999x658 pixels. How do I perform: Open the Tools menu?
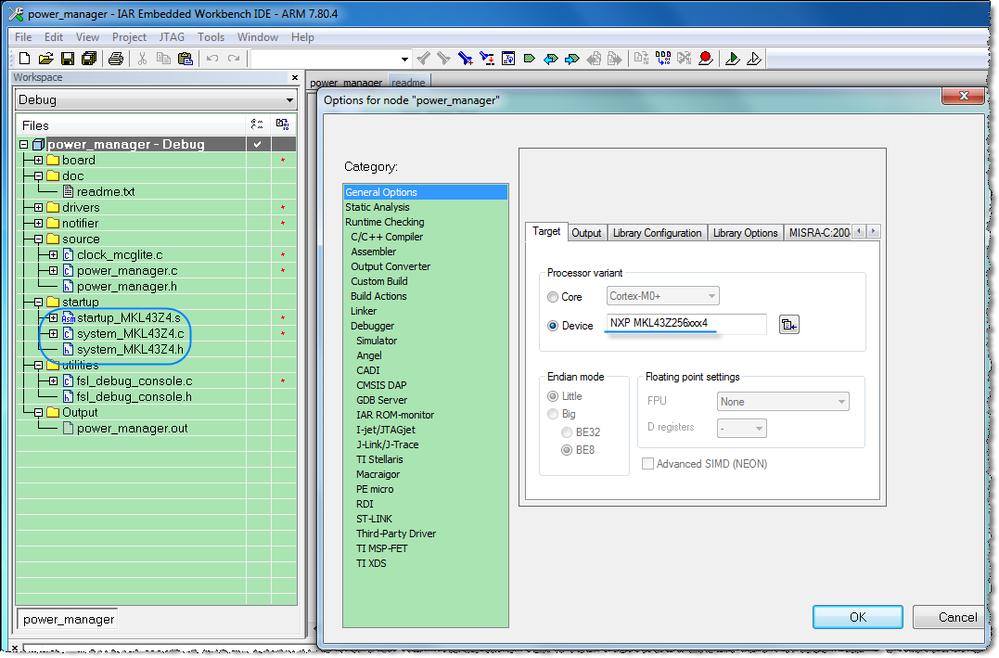click(211, 37)
